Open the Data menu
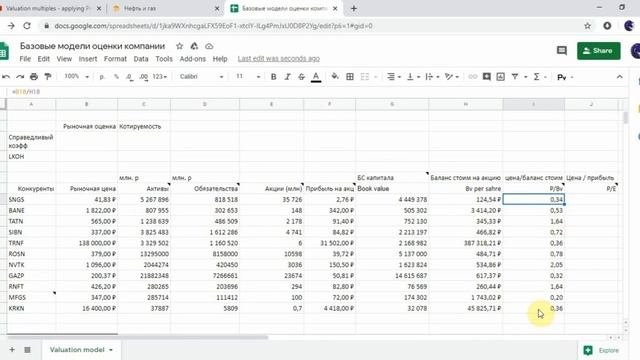This screenshot has width=640, height=360. coord(141,59)
